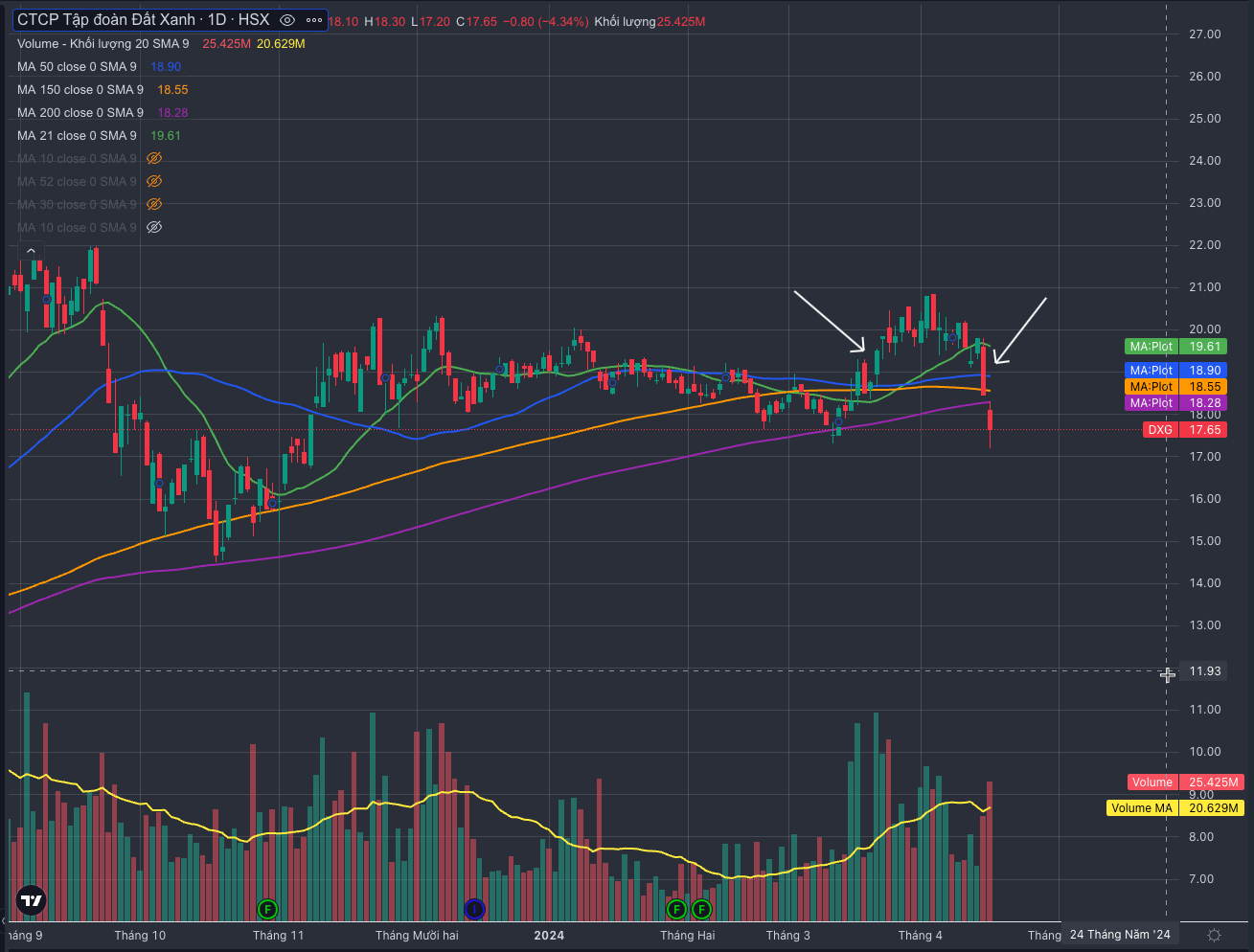Click the 22.00 price scale label
1254x952 pixels.
click(x=1204, y=245)
